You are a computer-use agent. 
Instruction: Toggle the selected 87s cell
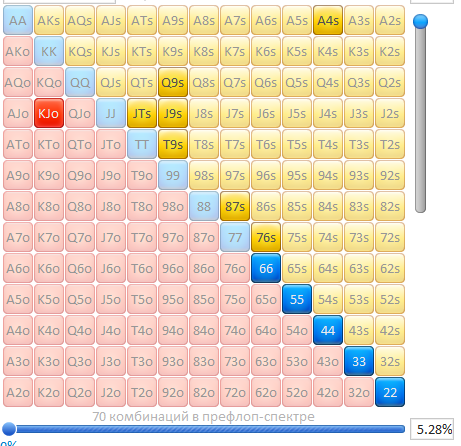(x=235, y=206)
